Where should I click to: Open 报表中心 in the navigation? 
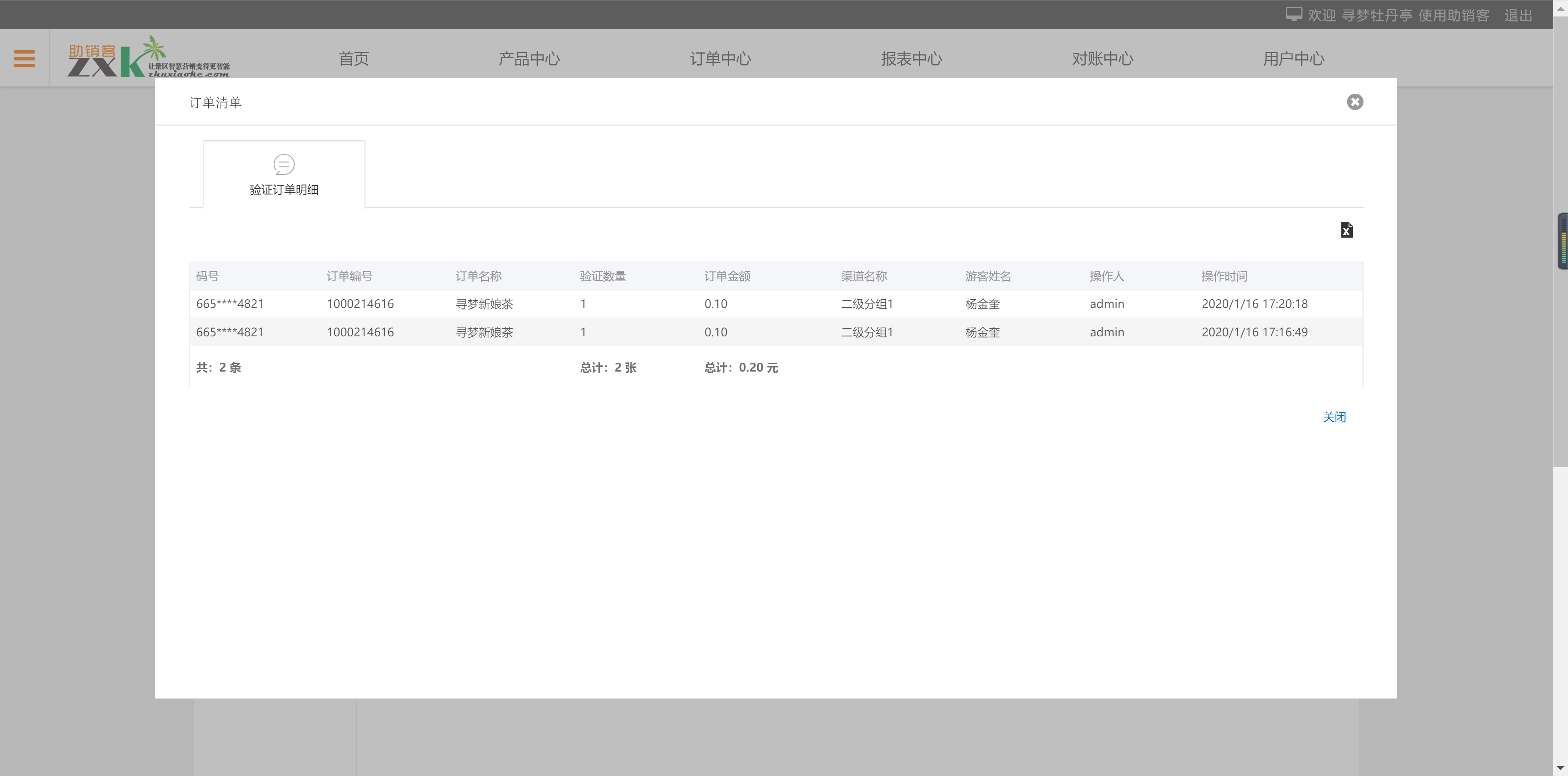(911, 59)
